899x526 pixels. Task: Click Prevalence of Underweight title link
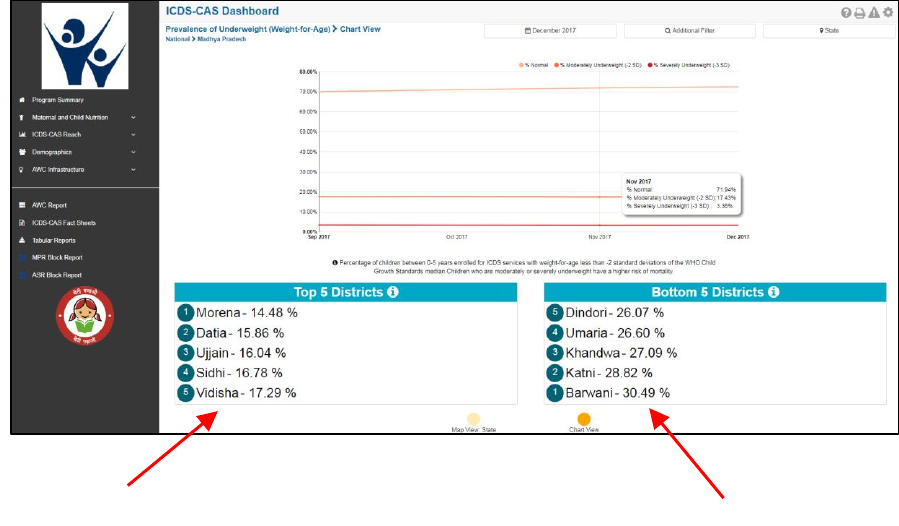pyautogui.click(x=248, y=29)
